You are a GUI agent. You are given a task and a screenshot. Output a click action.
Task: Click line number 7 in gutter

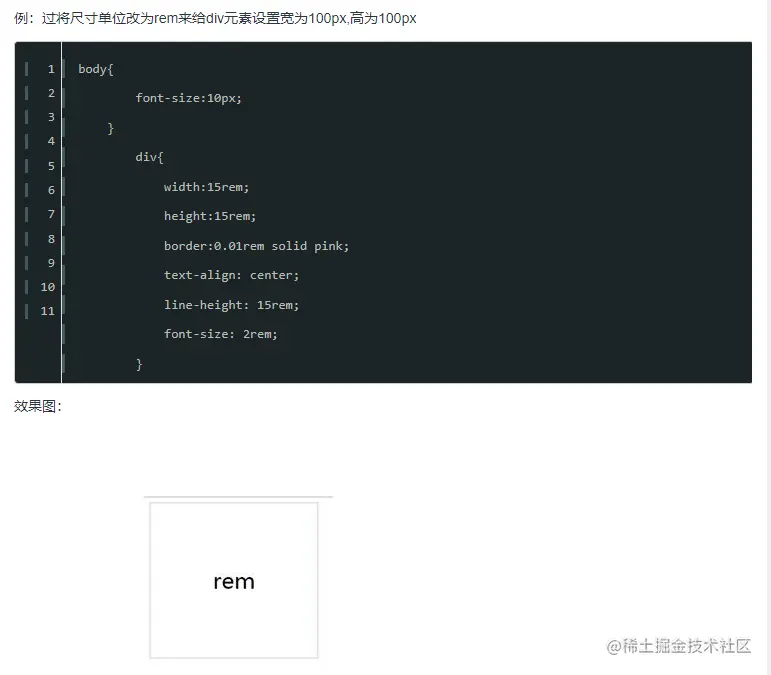point(51,214)
